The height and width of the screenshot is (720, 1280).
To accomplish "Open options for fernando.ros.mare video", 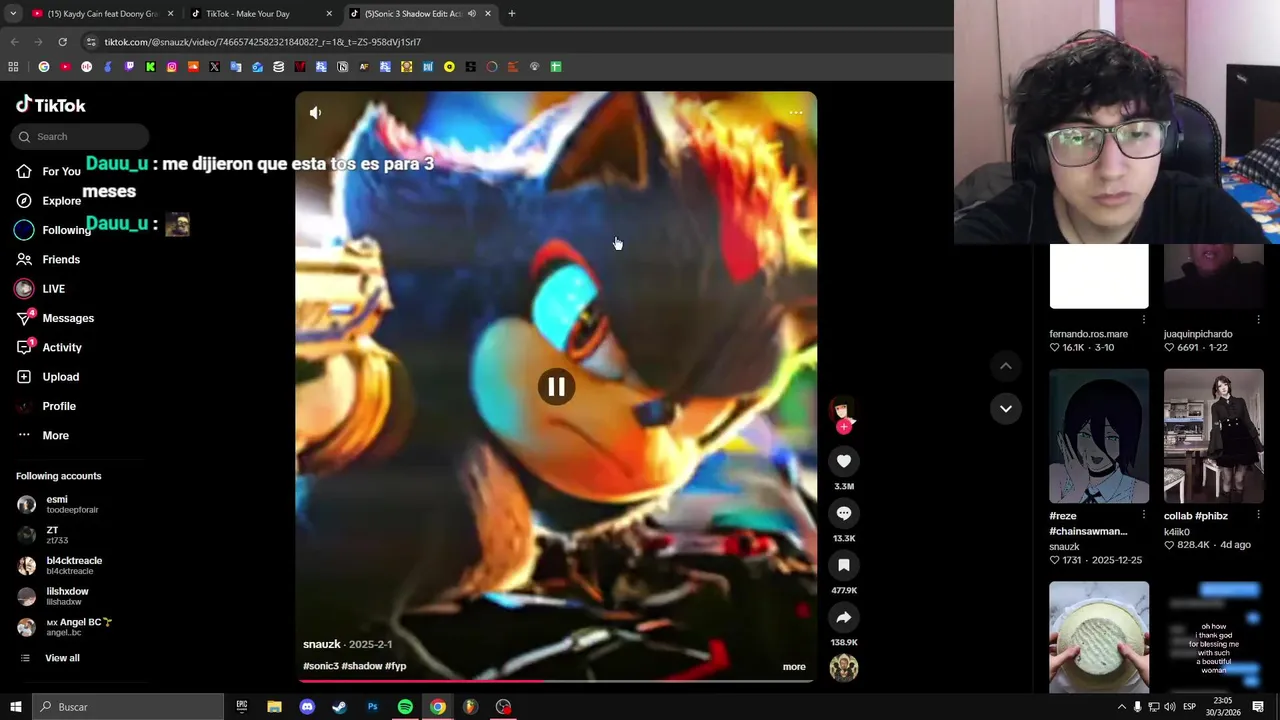I will click(x=1144, y=320).
